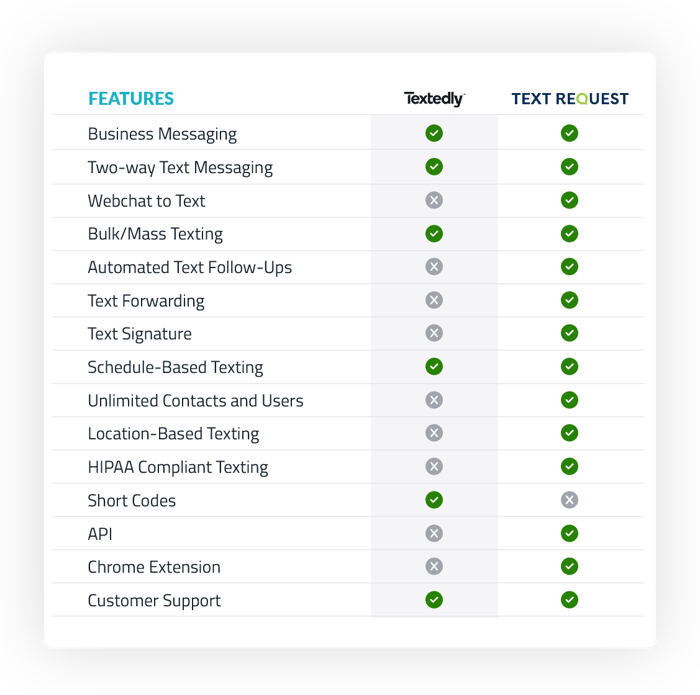Click Textedly's check for Schedule-Based Texting
Screen dimensions: 700x695
click(434, 367)
